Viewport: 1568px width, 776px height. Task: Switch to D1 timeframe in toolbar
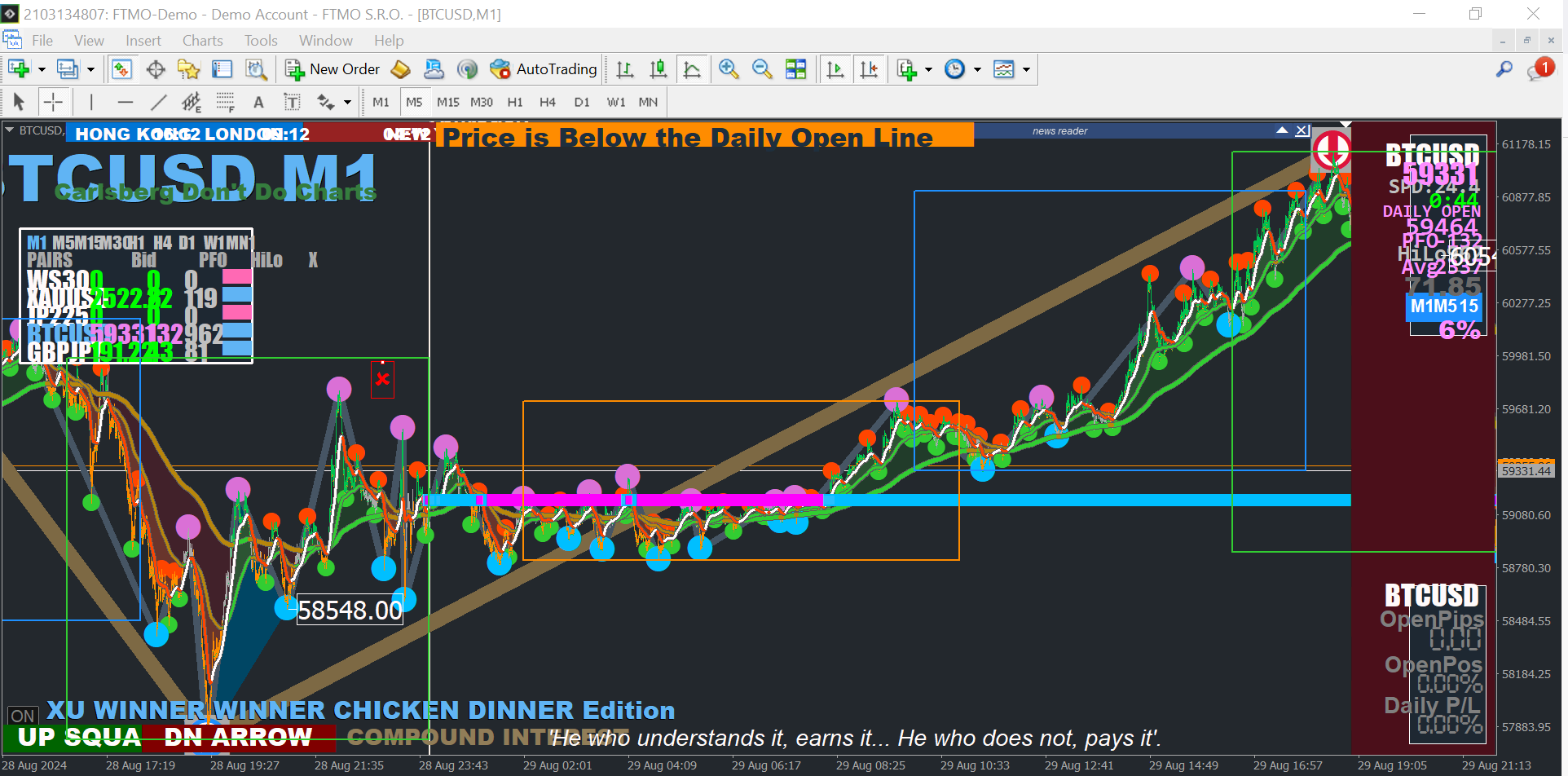(x=582, y=102)
